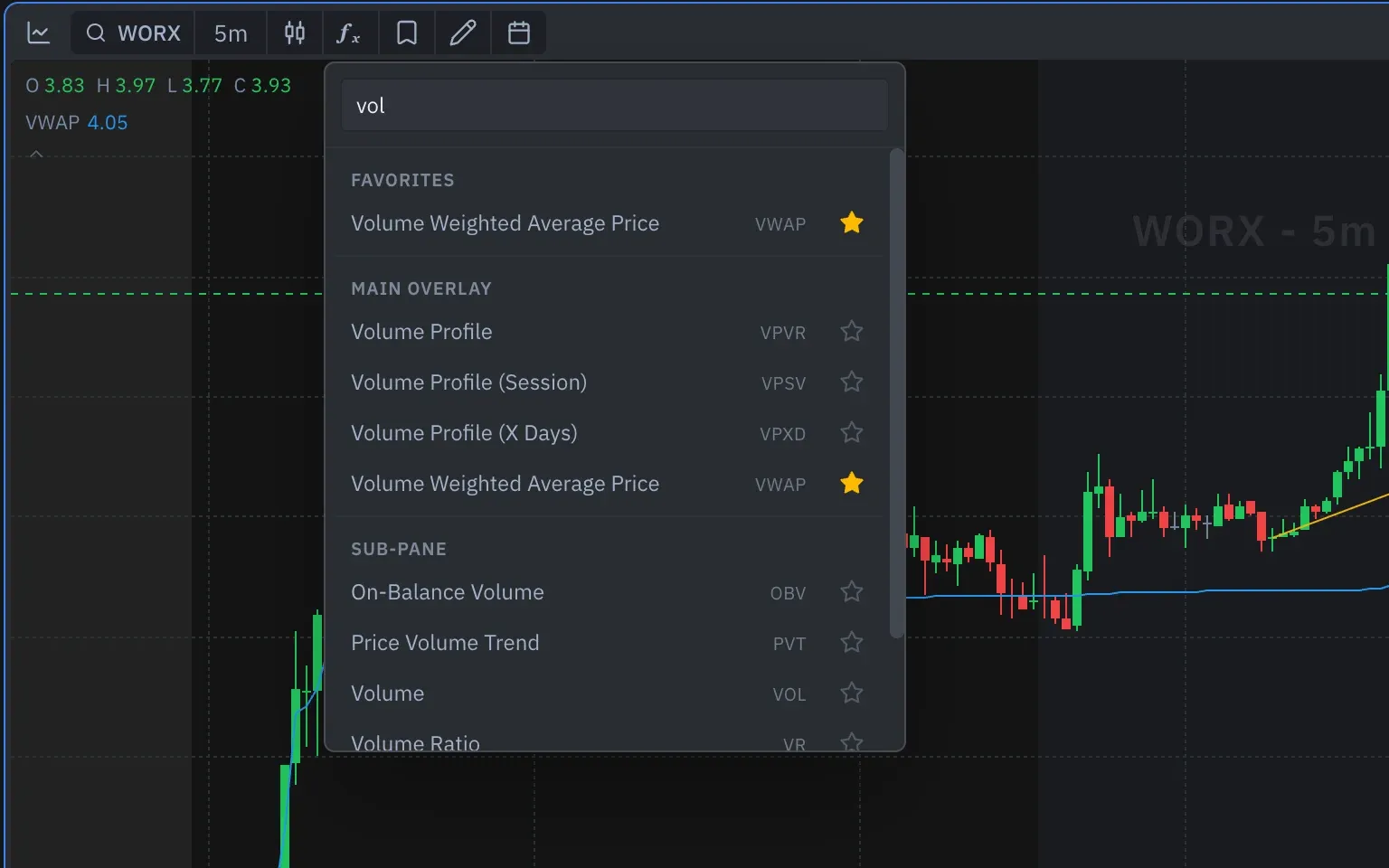The height and width of the screenshot is (868, 1389).
Task: Click the 'L 3.77' low value
Action: (x=194, y=86)
